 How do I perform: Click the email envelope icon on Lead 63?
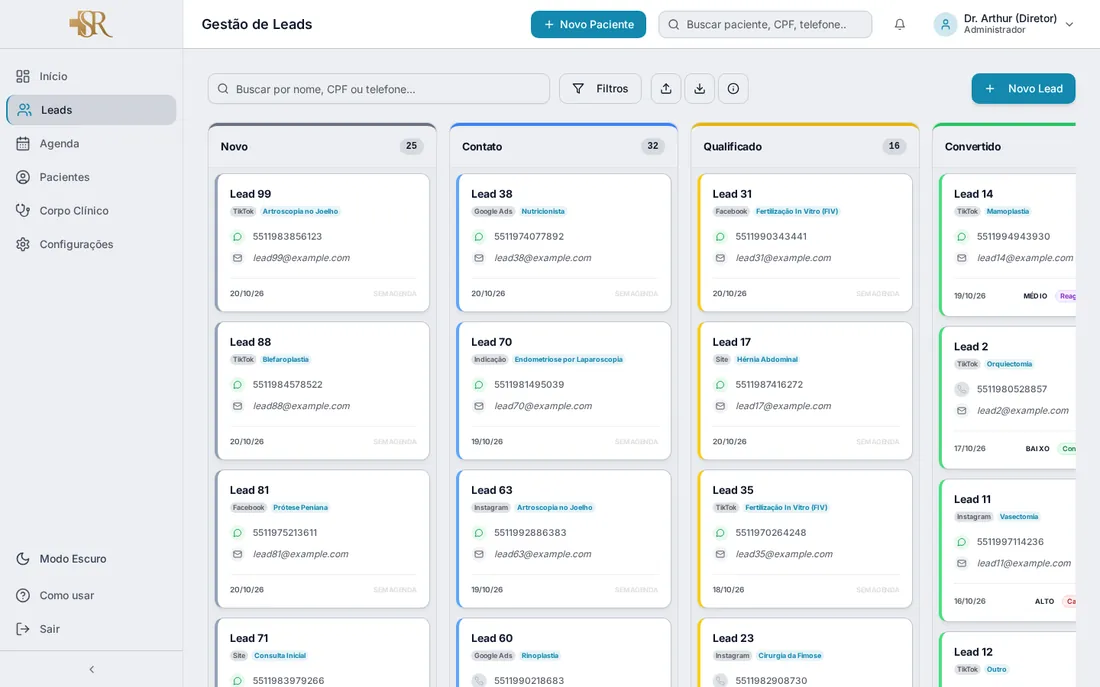click(478, 554)
